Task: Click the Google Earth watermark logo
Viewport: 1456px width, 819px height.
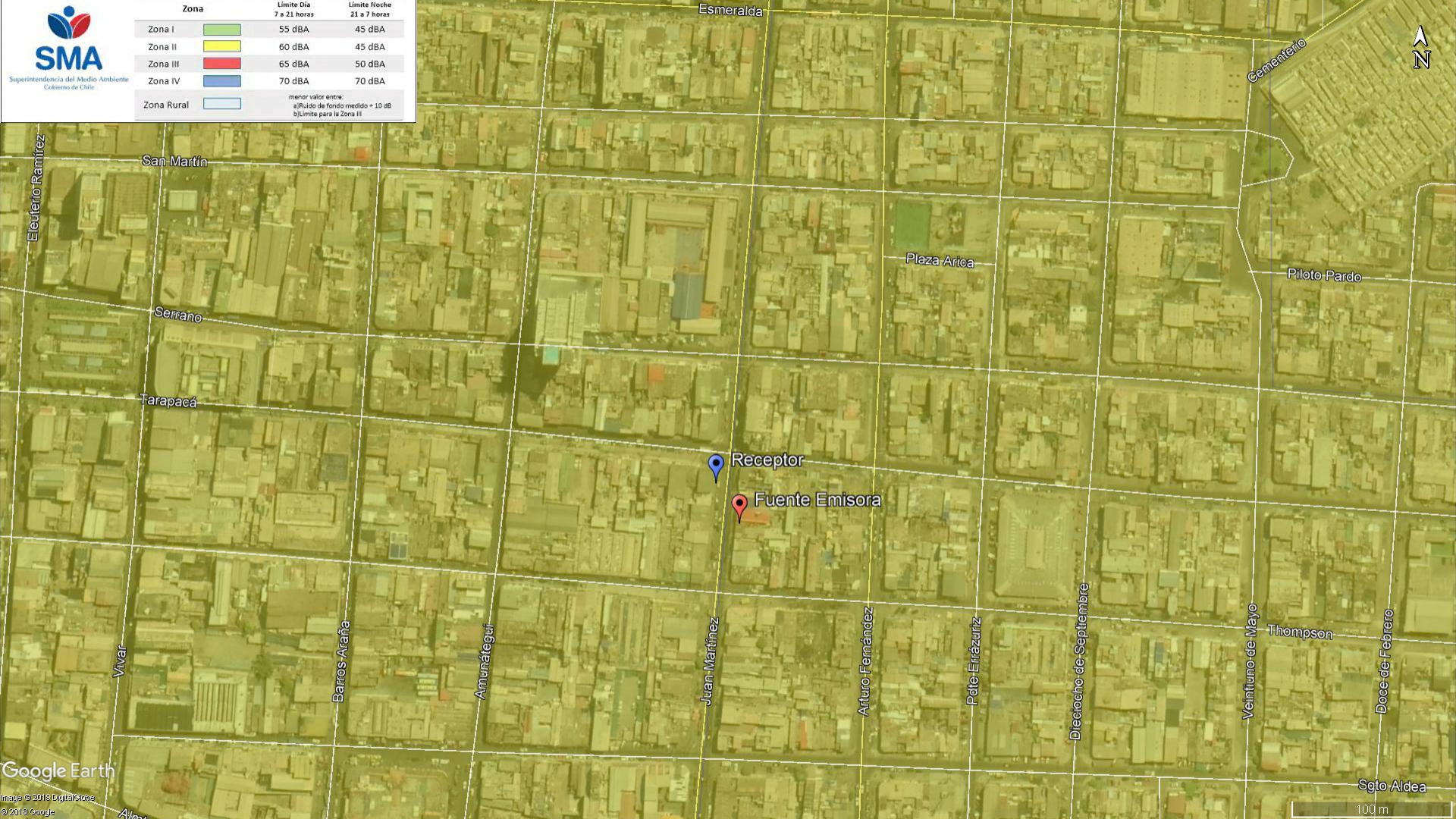Action: click(x=58, y=771)
